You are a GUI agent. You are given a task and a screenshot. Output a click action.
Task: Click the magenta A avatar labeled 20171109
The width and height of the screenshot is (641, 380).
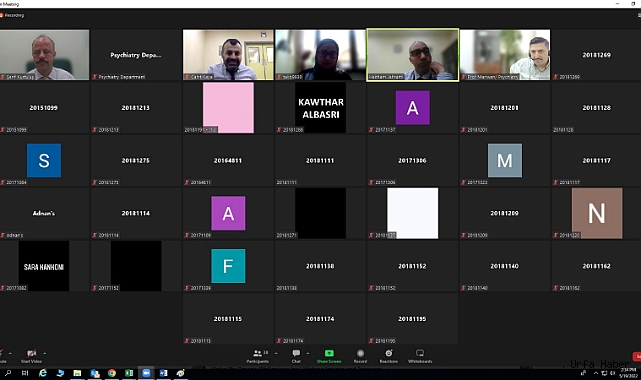coord(228,213)
